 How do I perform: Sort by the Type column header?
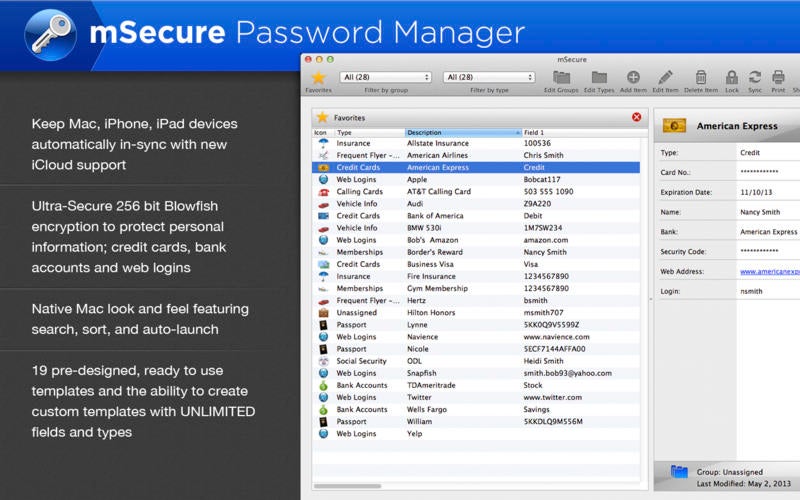tap(368, 132)
